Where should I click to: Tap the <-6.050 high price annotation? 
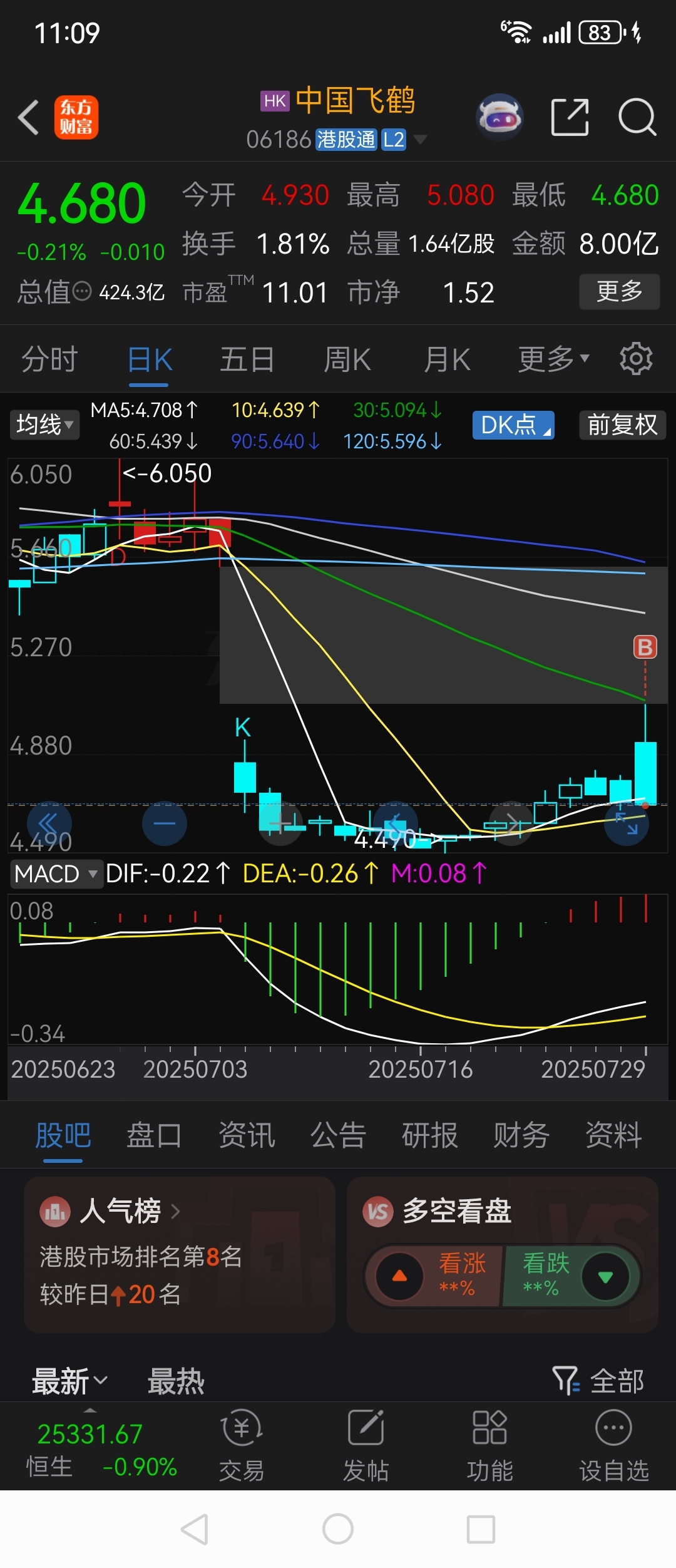pos(167,473)
